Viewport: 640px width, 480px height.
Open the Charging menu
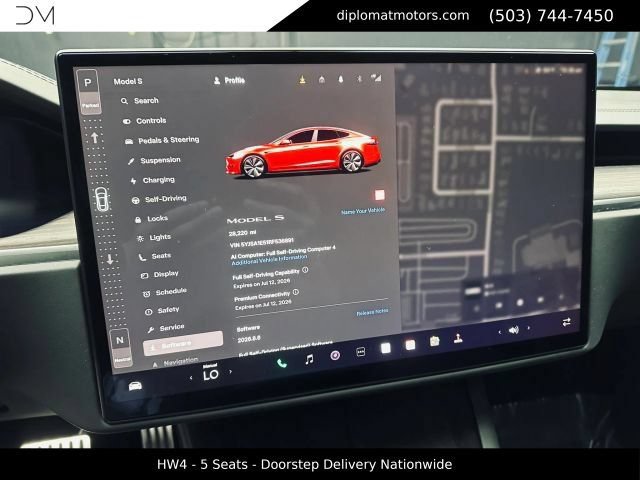152,180
